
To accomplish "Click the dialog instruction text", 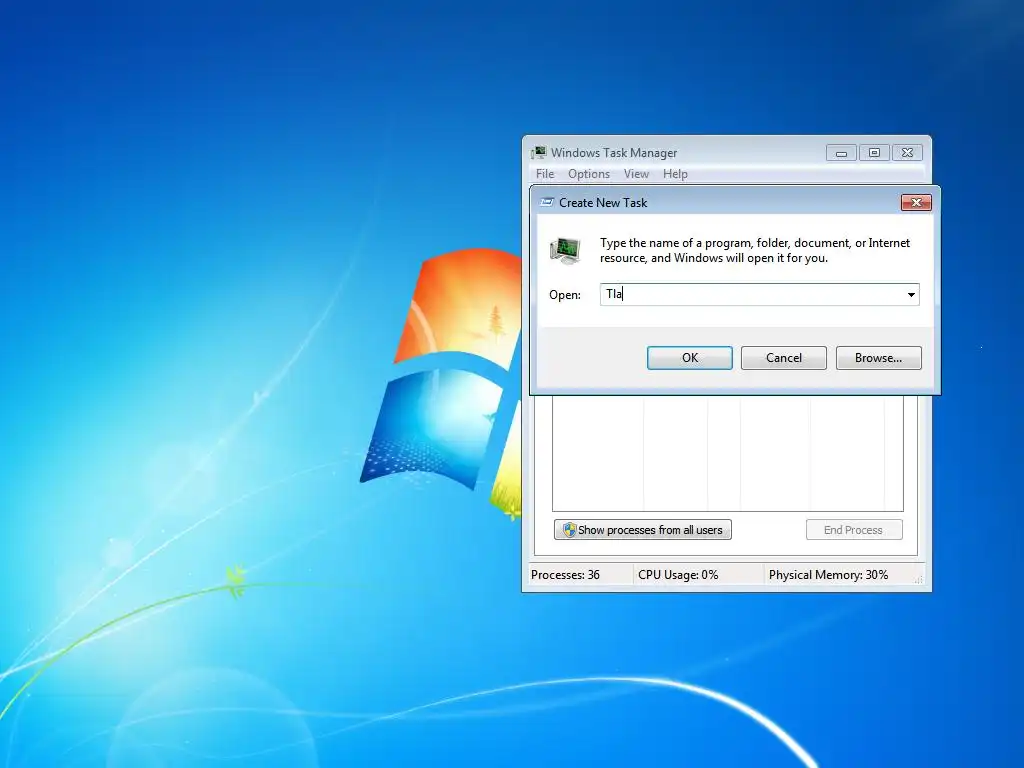I will click(x=755, y=250).
